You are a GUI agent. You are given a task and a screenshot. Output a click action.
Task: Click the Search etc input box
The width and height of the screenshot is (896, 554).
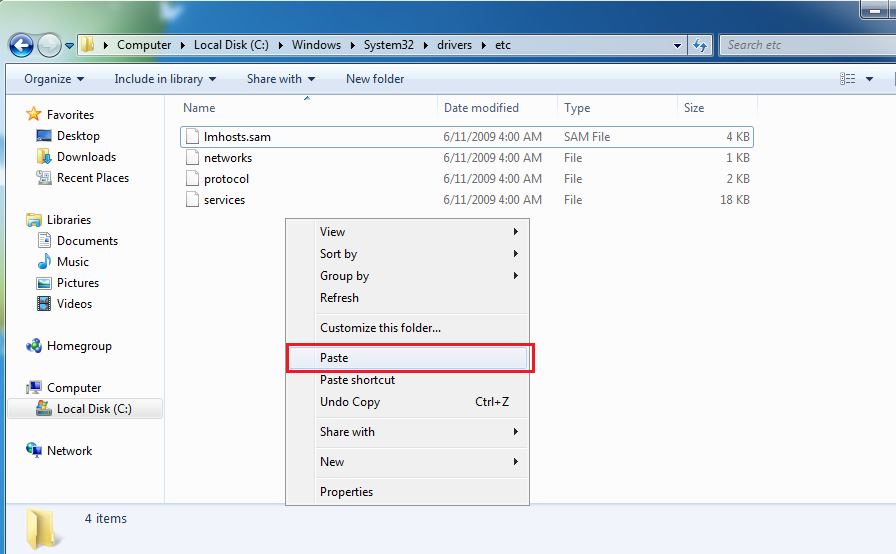790,45
